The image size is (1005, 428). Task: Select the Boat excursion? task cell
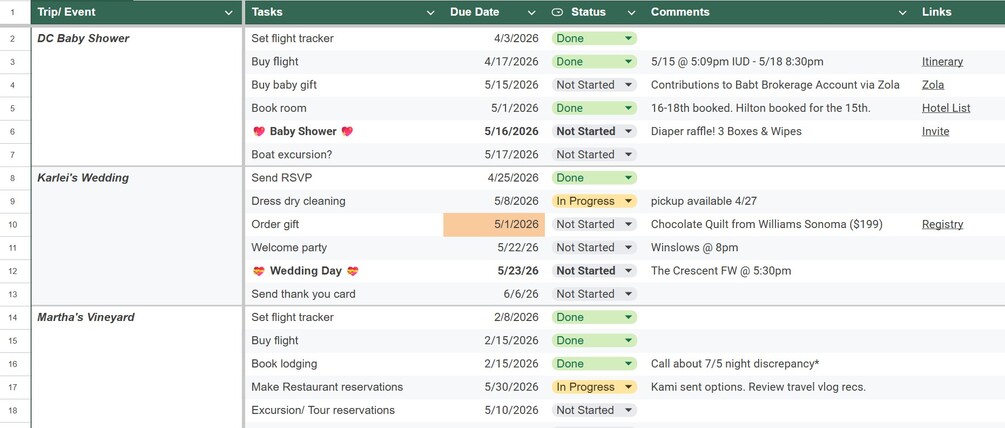tap(344, 154)
